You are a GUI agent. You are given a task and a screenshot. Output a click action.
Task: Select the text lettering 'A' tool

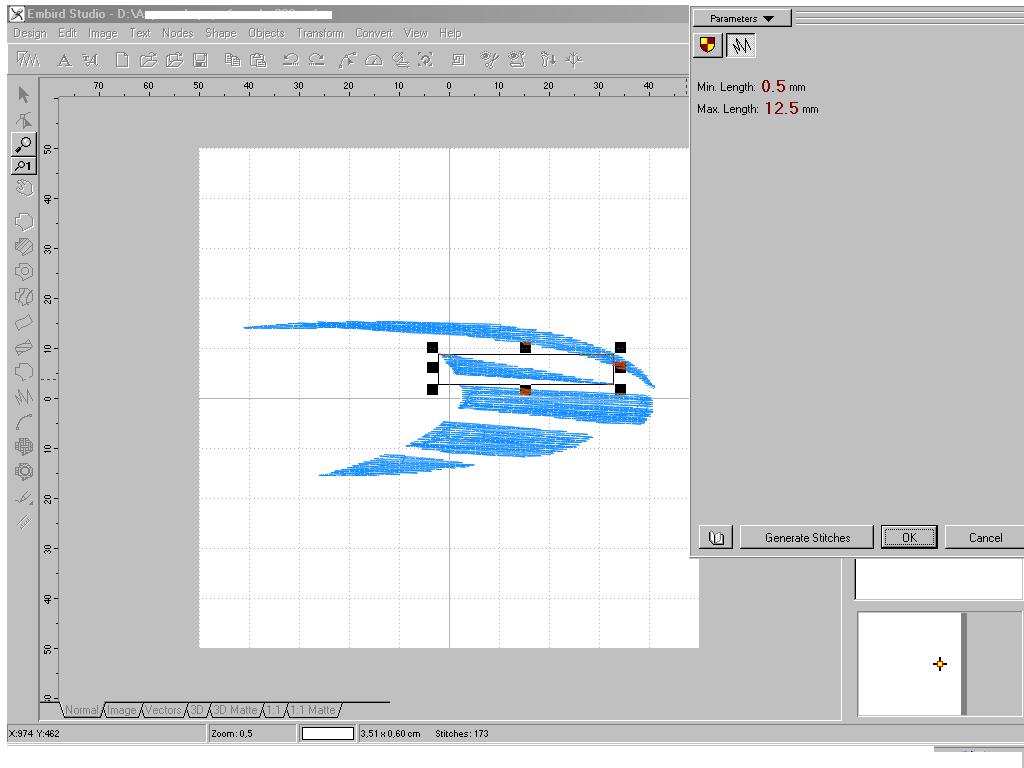(64, 61)
